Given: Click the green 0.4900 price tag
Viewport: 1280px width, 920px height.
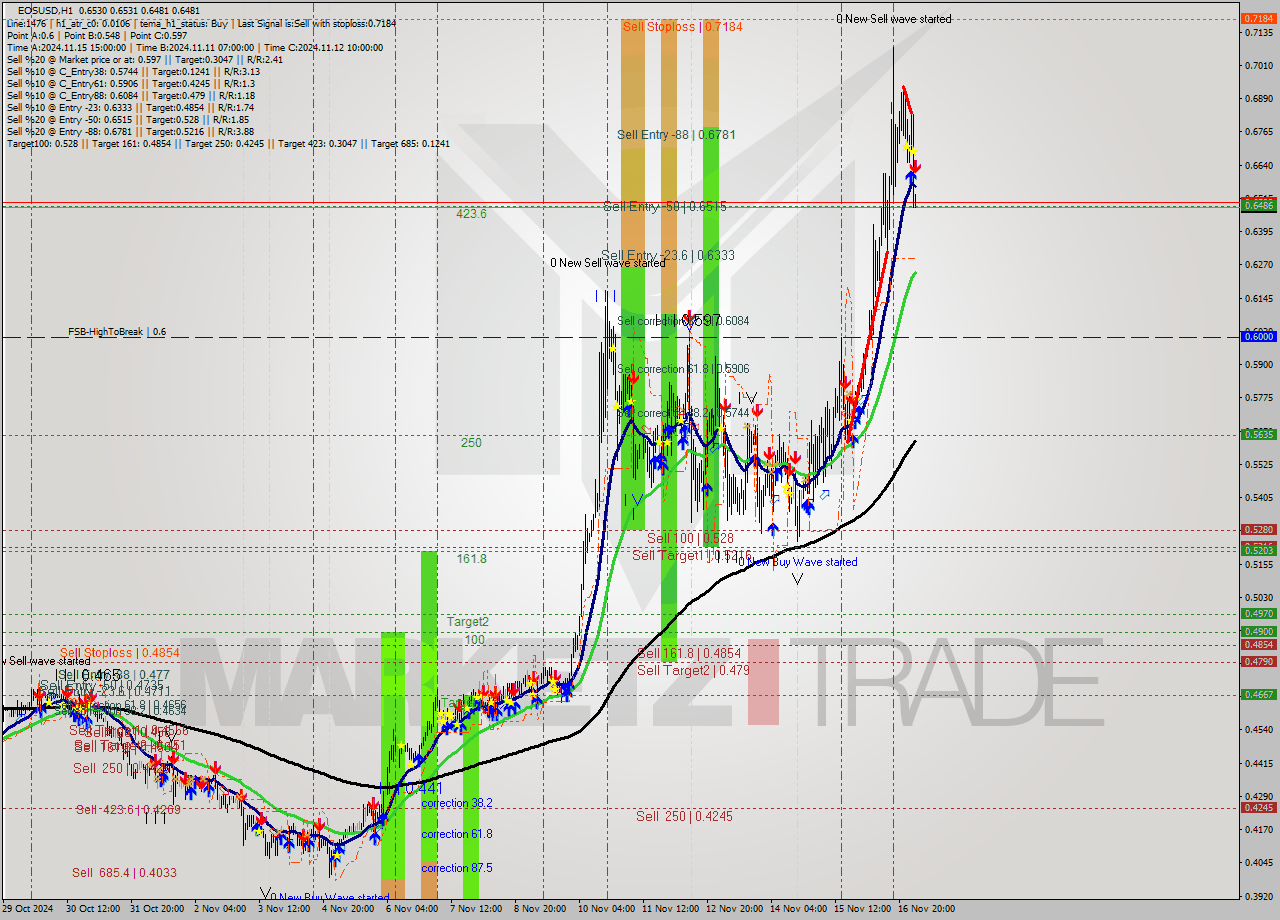Looking at the screenshot, I should pos(1257,632).
